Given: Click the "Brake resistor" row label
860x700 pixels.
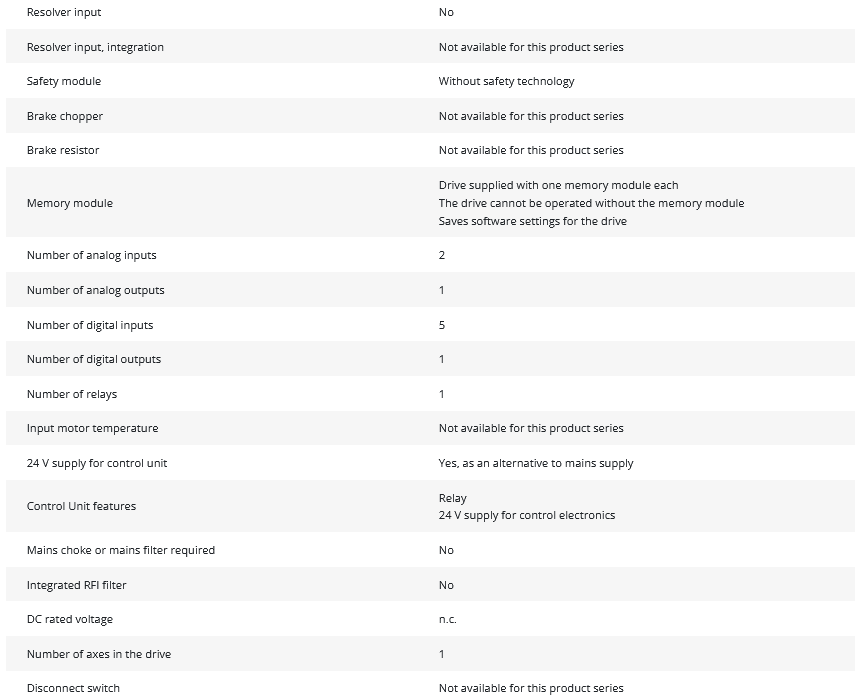Looking at the screenshot, I should tap(63, 150).
